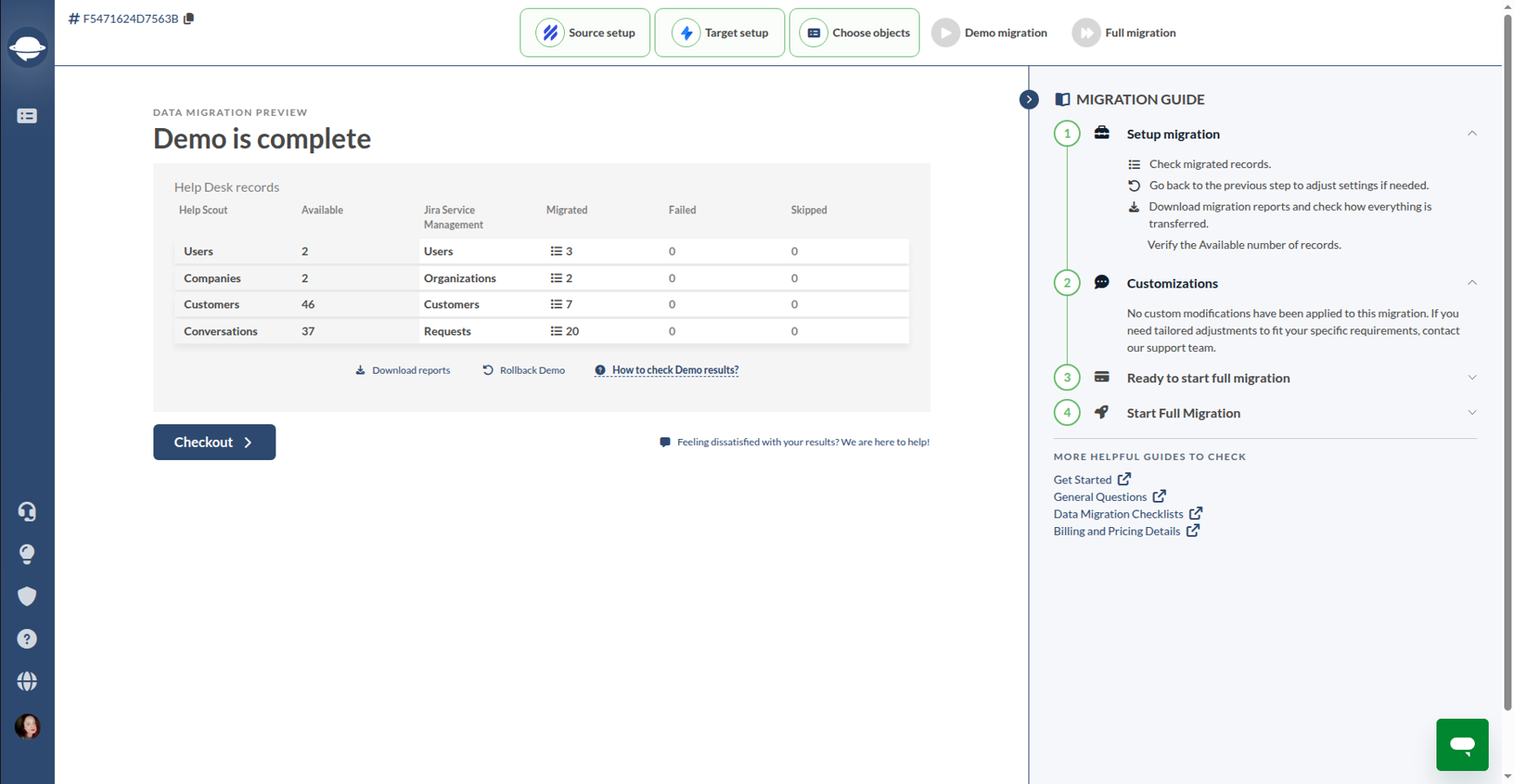The image size is (1514, 784).
Task: Go to the Choose objects step
Action: [854, 33]
